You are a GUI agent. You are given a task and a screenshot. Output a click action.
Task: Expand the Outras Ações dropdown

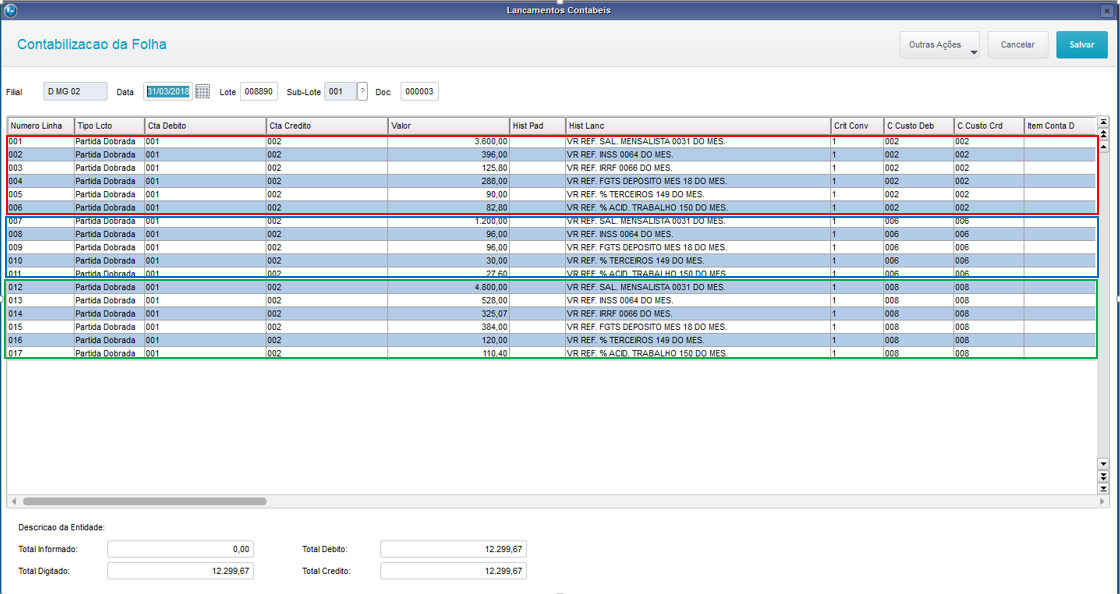click(939, 44)
